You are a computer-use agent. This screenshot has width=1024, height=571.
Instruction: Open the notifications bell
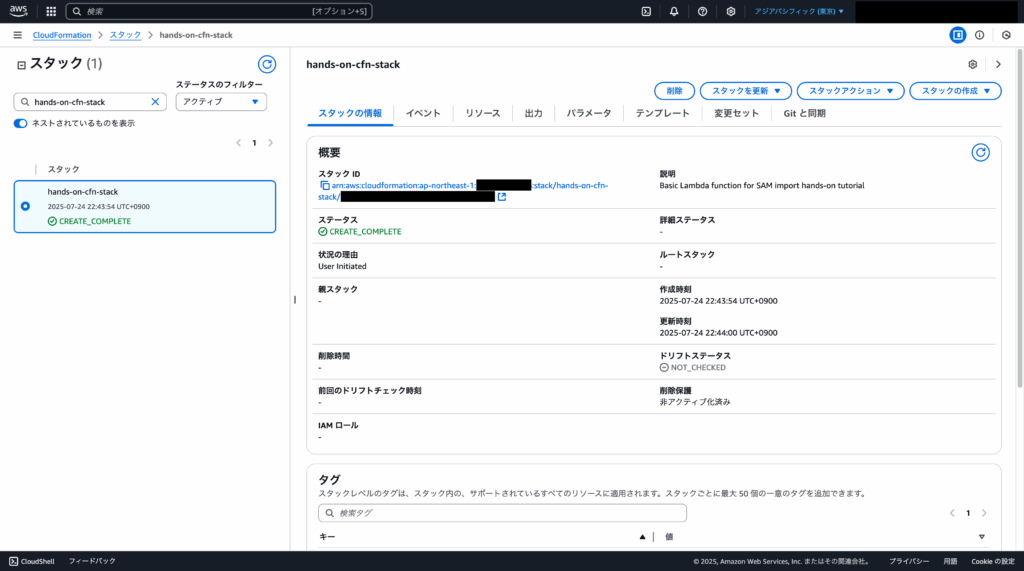[x=674, y=11]
